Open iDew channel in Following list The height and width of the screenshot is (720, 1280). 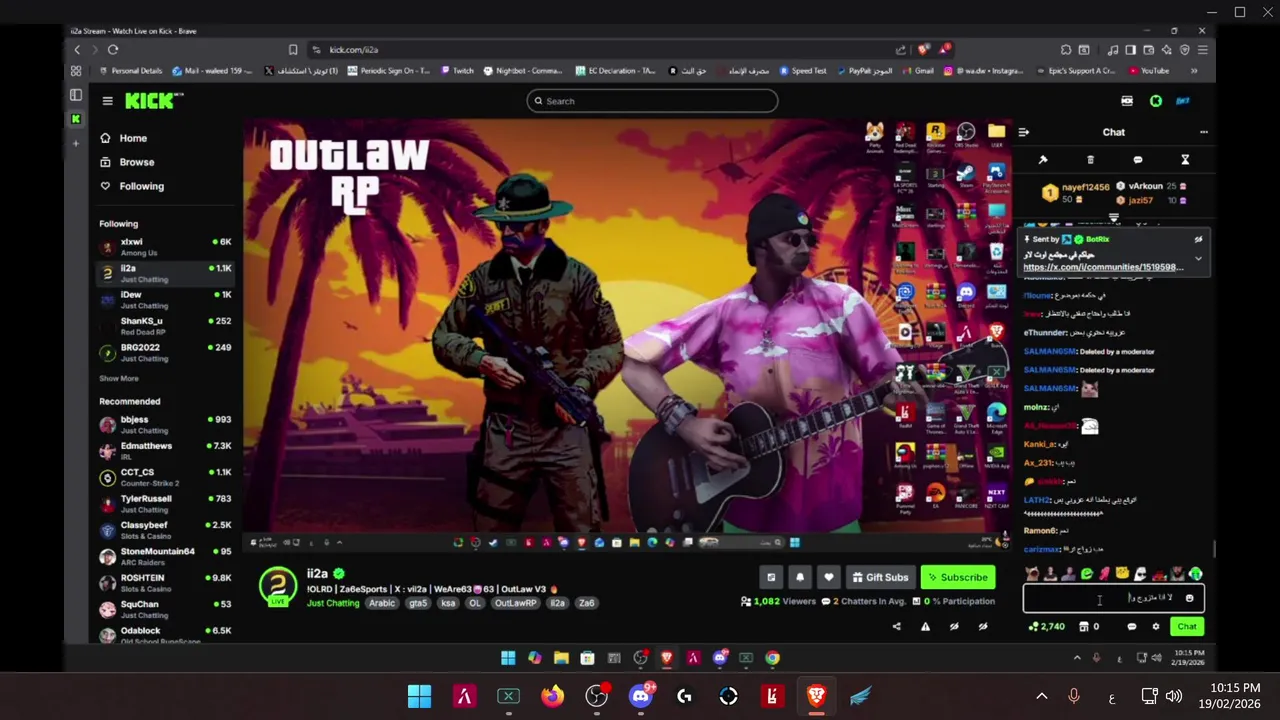pyautogui.click(x=166, y=300)
